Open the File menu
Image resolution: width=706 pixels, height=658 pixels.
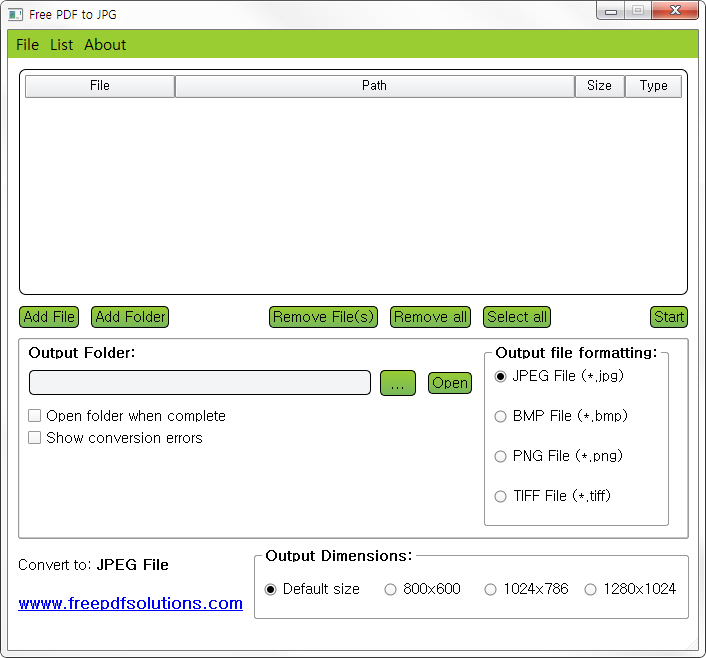[x=27, y=45]
